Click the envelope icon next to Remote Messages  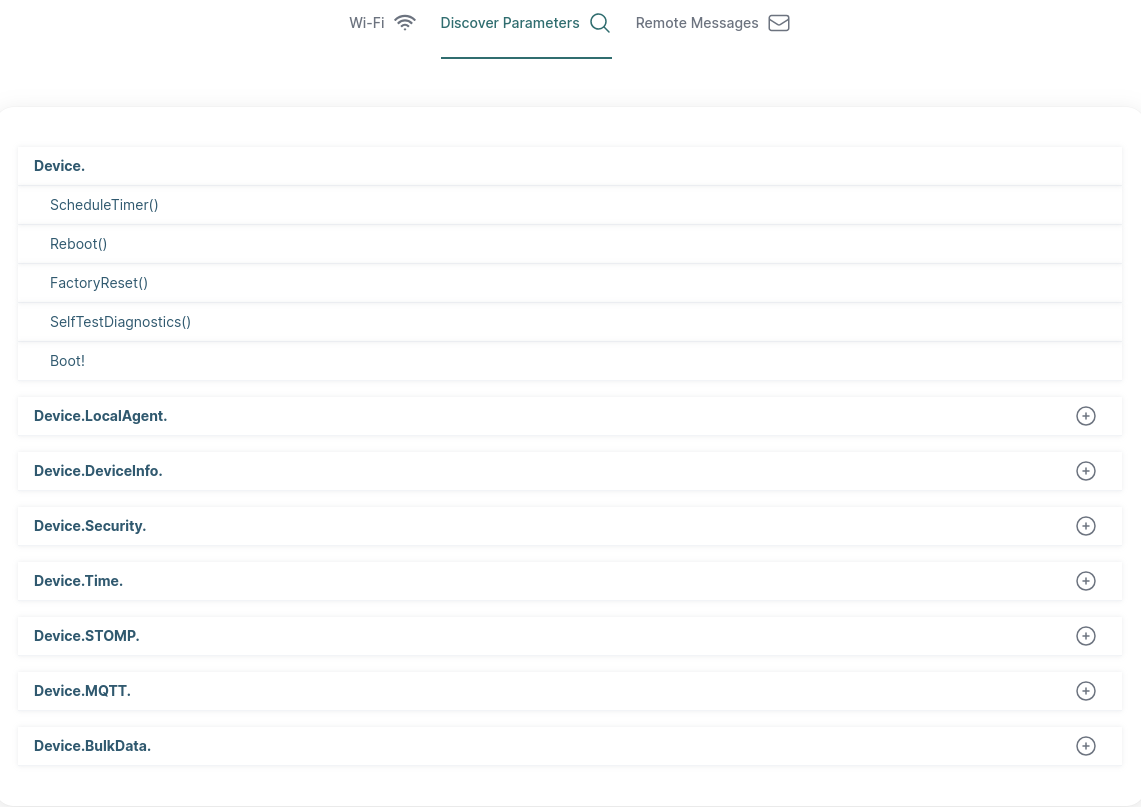click(778, 23)
